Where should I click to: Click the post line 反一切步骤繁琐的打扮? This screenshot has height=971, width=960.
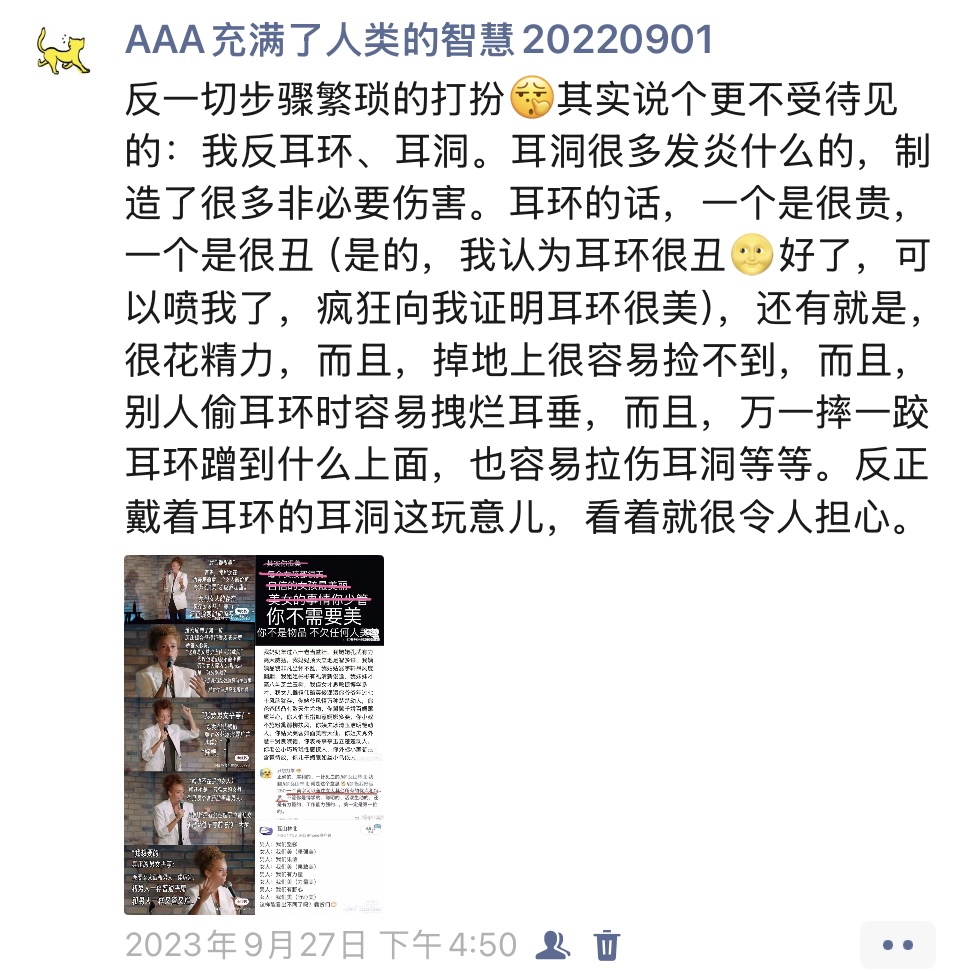tap(315, 99)
